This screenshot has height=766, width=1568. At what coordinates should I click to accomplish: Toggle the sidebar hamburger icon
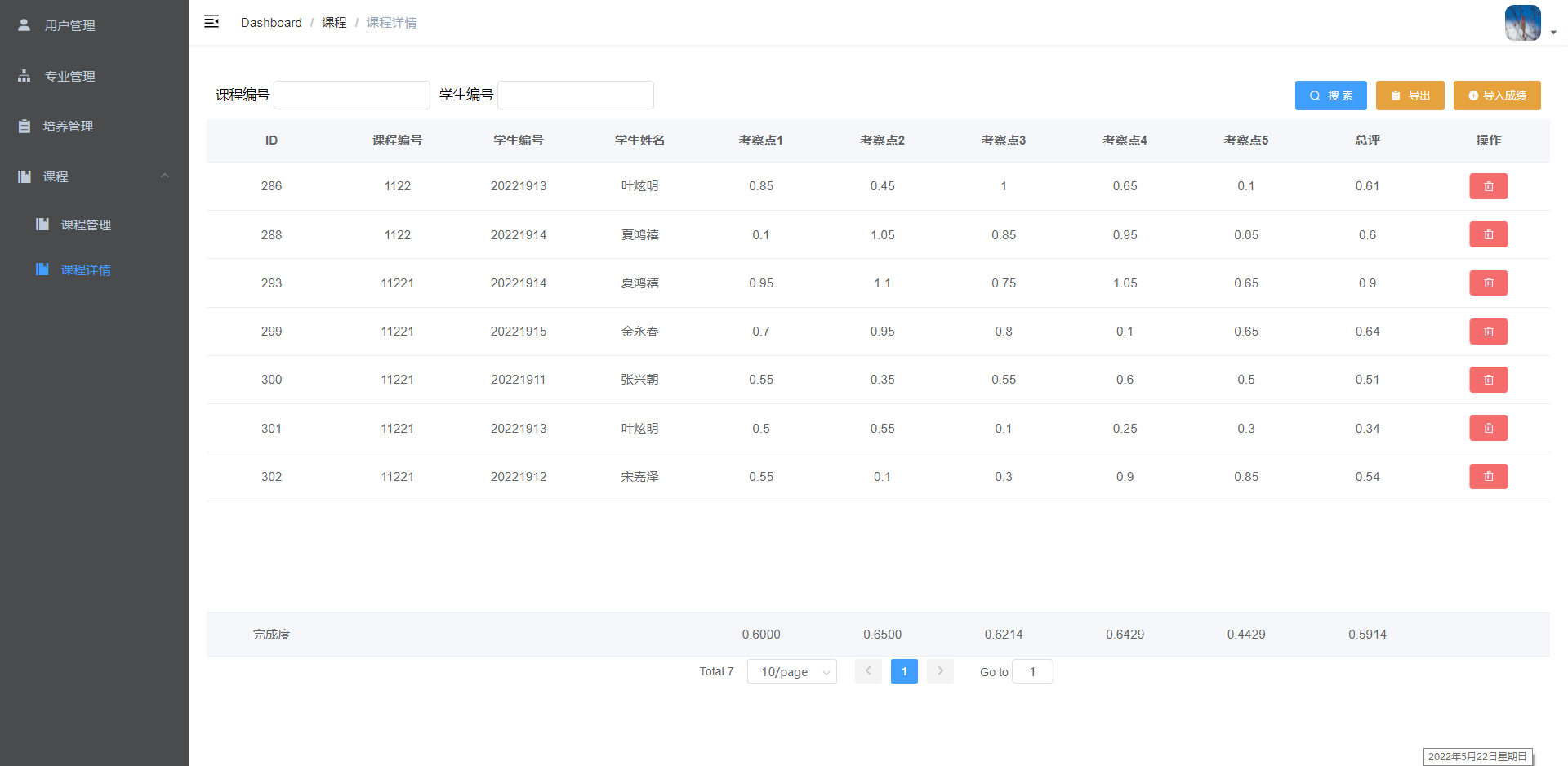tap(212, 22)
